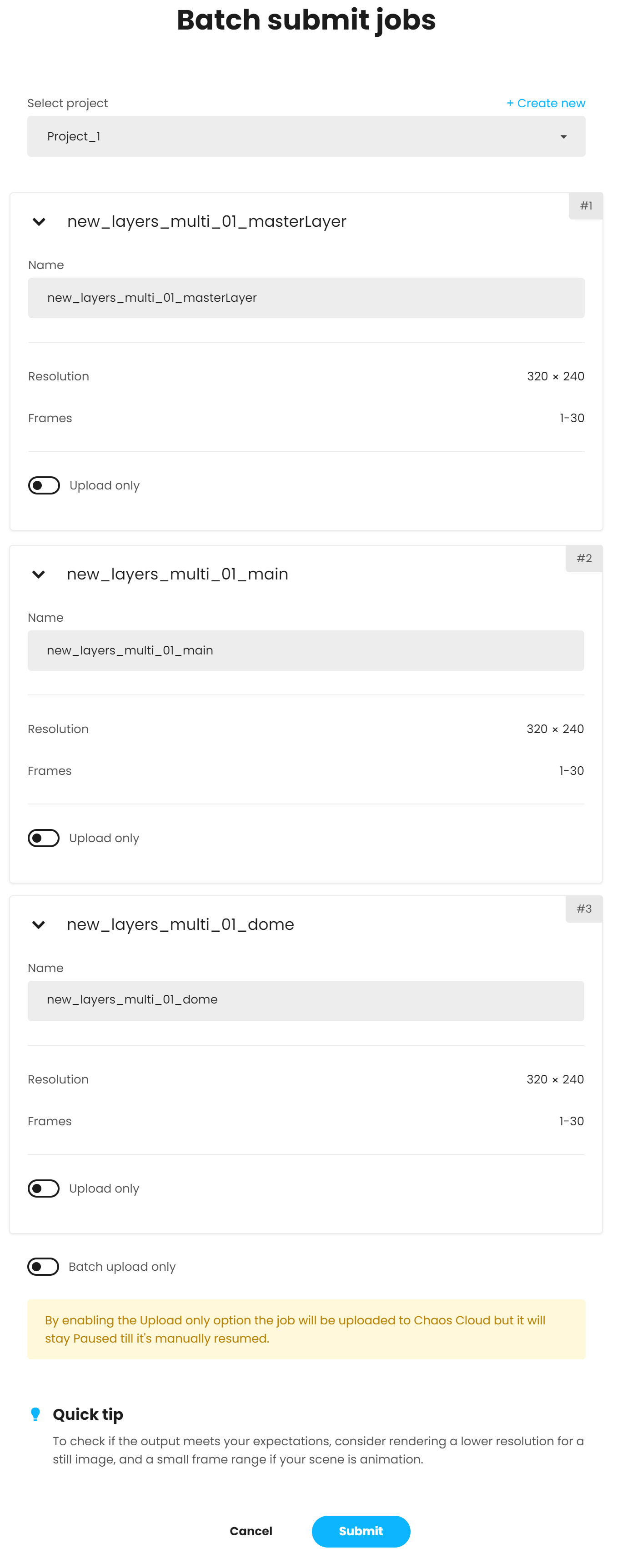Switch on Upload only for dome job
Viewport: 617px width, 1568px height.
43,1188
